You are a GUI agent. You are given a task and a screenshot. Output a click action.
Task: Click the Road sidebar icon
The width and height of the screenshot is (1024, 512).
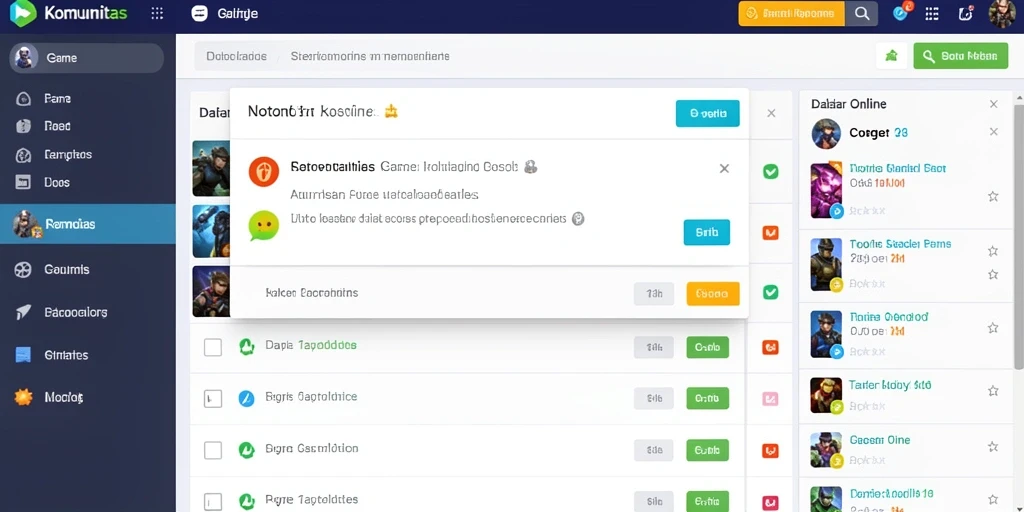(x=23, y=126)
